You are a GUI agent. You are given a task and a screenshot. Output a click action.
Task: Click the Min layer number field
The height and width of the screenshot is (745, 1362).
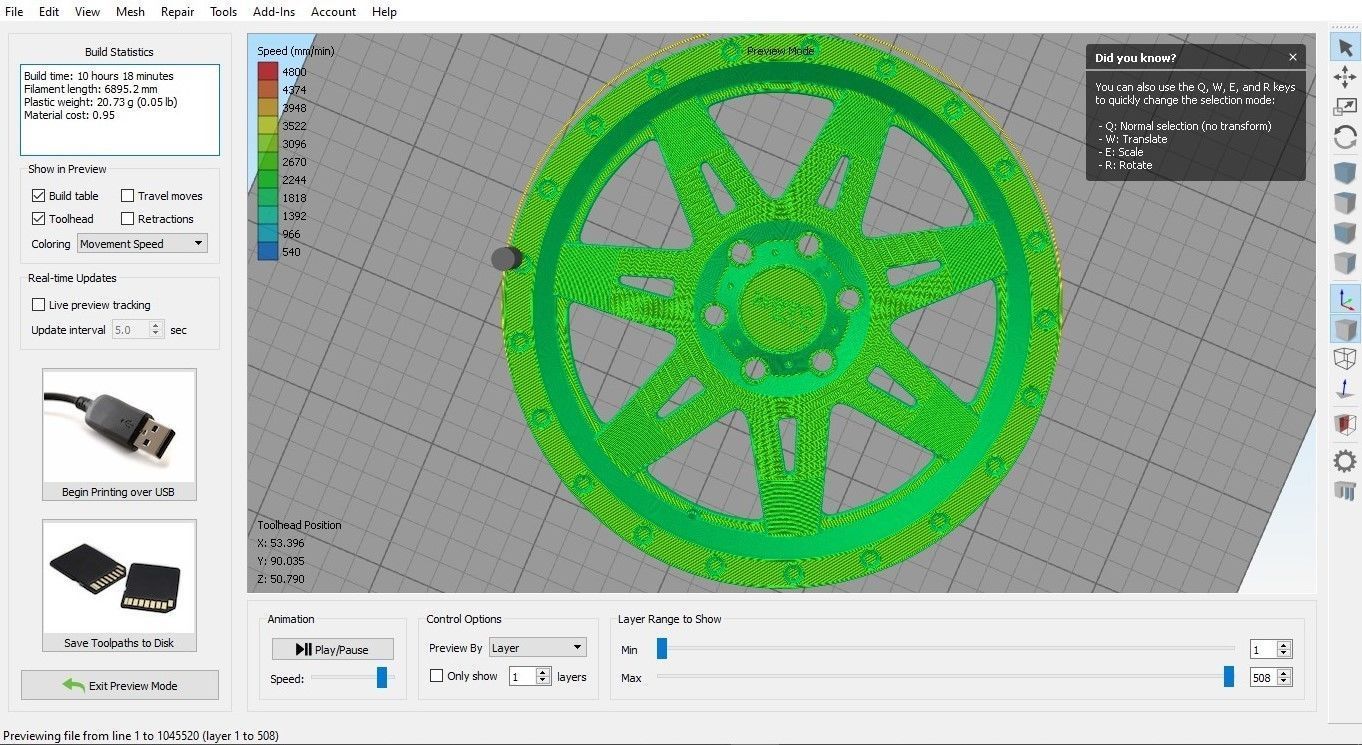coord(1264,649)
